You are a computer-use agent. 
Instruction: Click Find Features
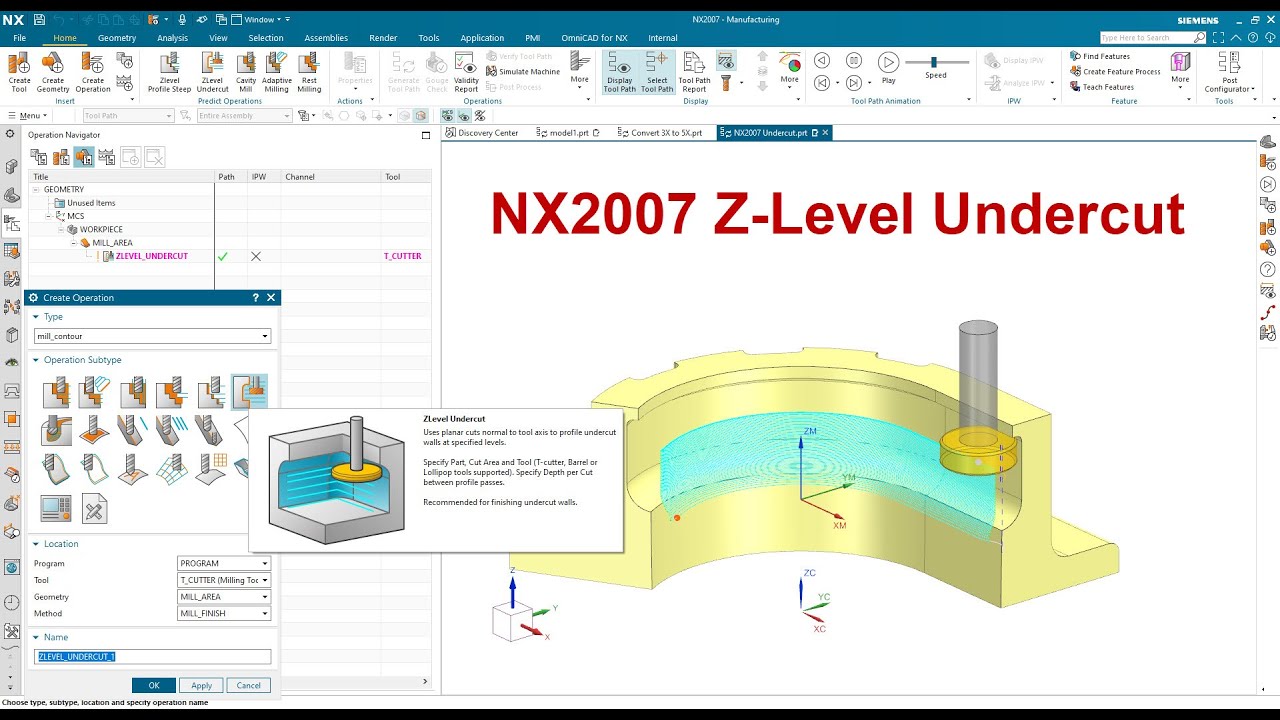(x=1100, y=56)
